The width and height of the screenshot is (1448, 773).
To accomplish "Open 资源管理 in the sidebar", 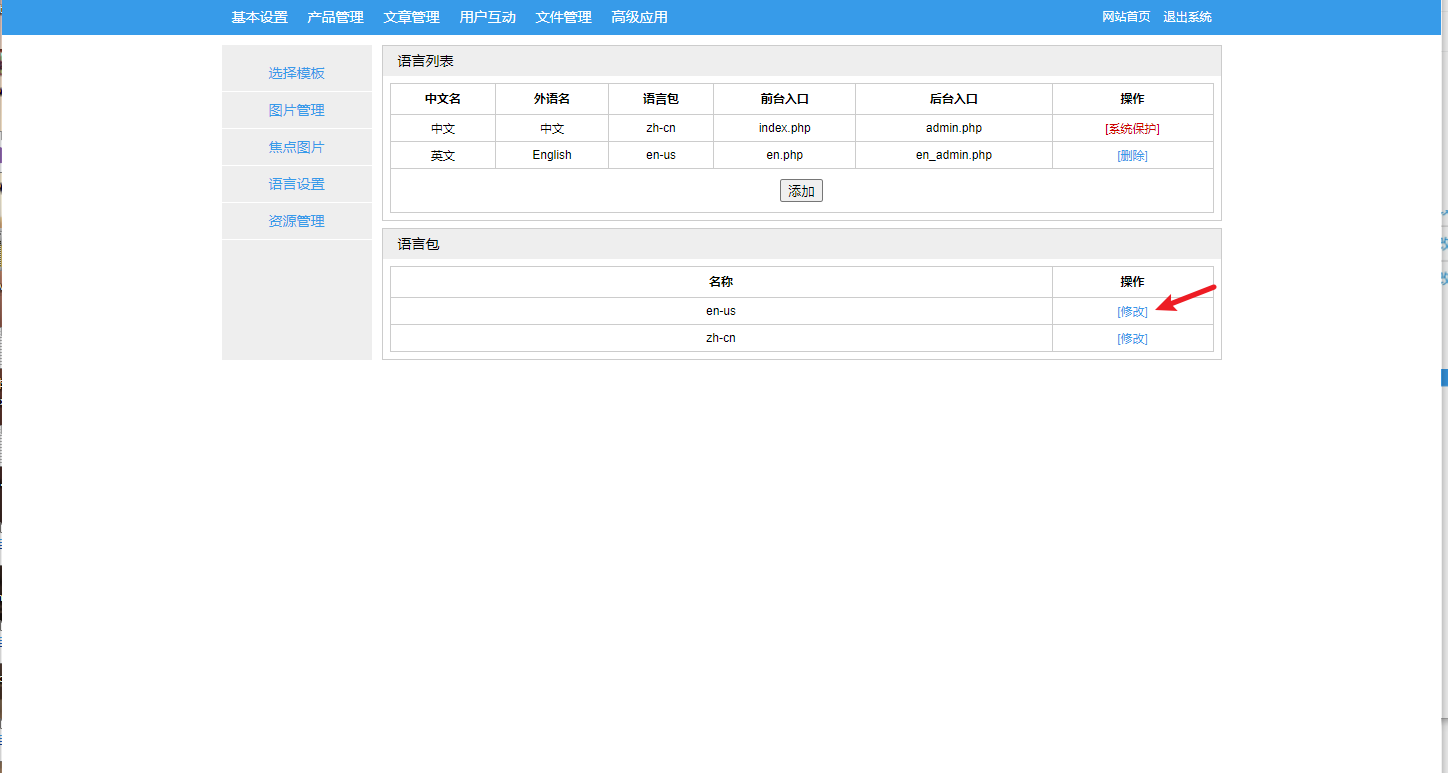I will [296, 221].
